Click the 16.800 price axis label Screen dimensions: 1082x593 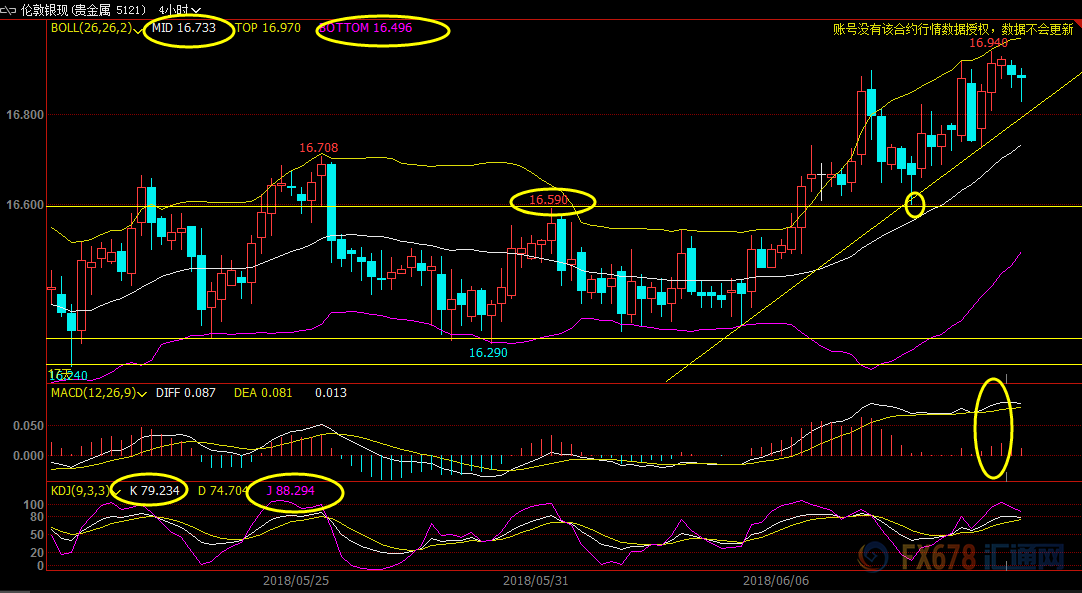[x=25, y=115]
